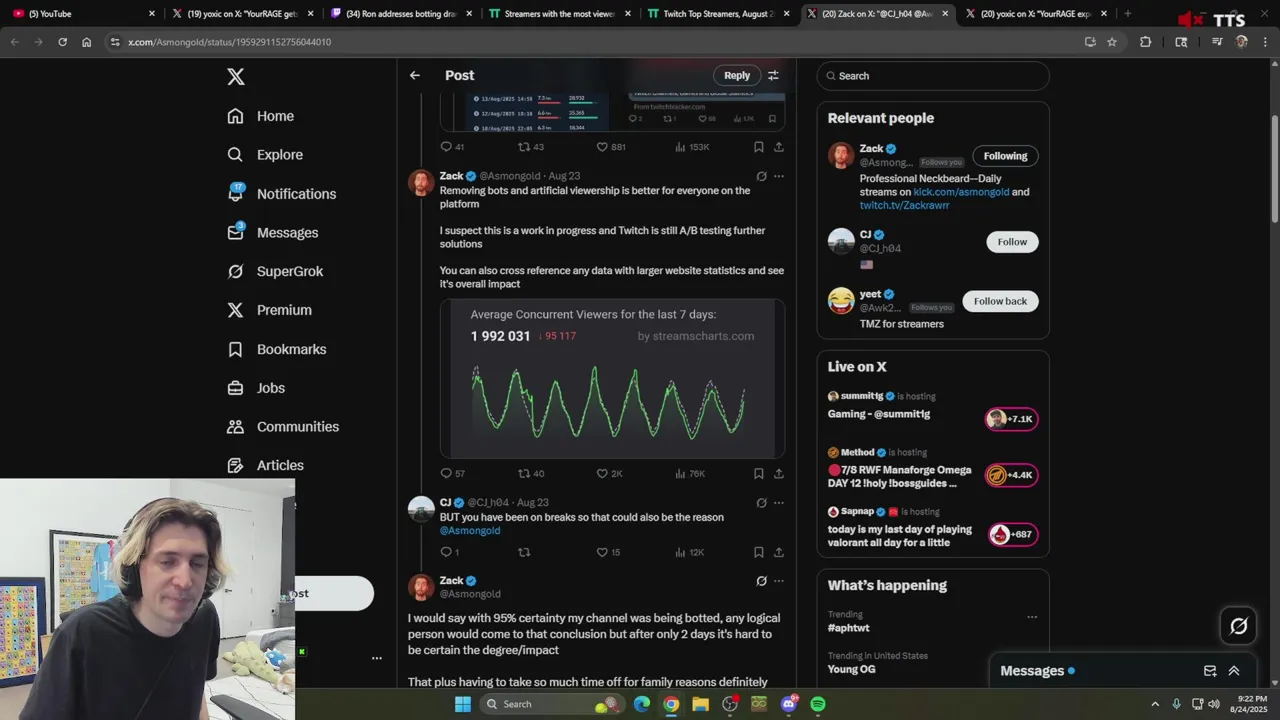Open Jobs in sidebar
1280x720 pixels.
(256, 388)
